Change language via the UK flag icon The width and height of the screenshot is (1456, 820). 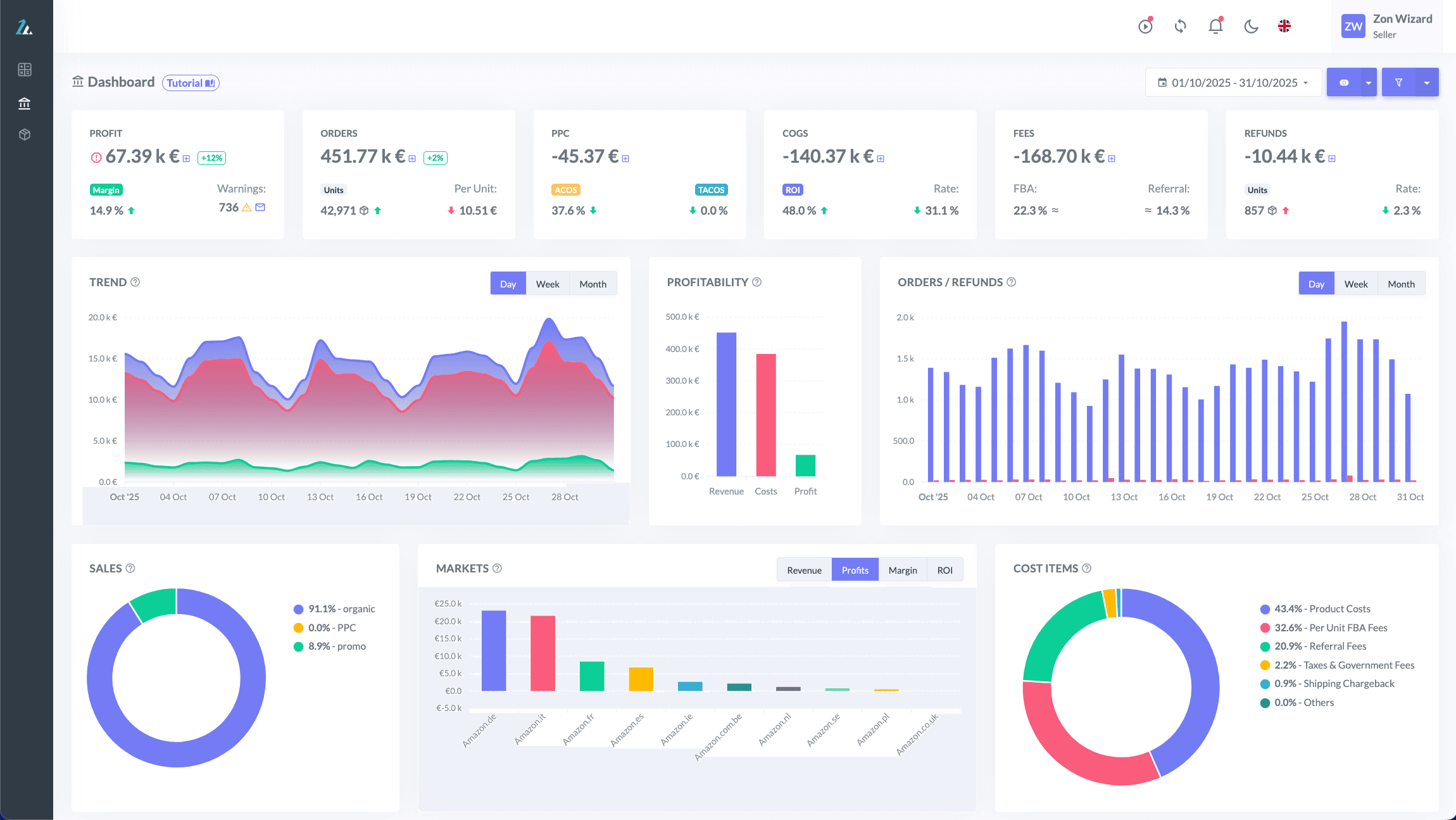(x=1284, y=27)
